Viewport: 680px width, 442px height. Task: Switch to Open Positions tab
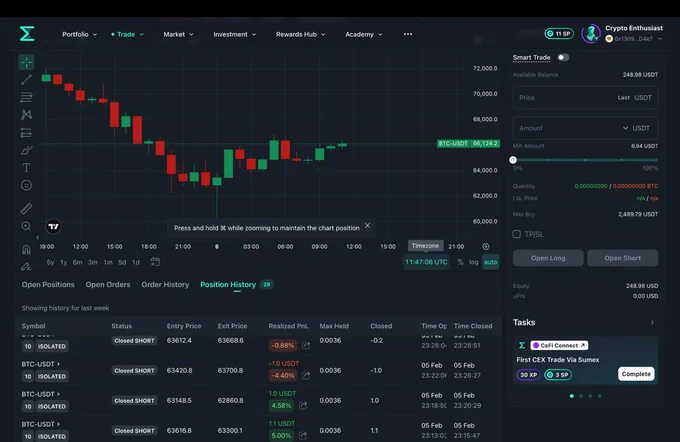pos(48,285)
